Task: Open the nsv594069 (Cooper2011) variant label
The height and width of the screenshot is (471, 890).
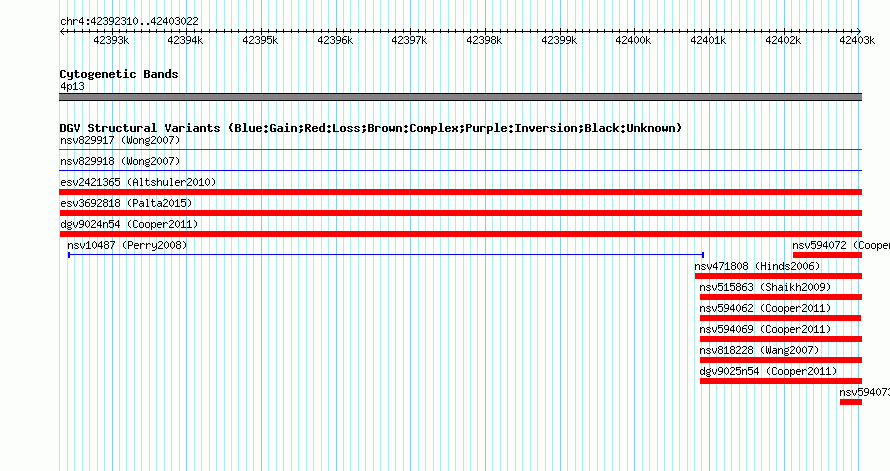Action: click(x=765, y=329)
